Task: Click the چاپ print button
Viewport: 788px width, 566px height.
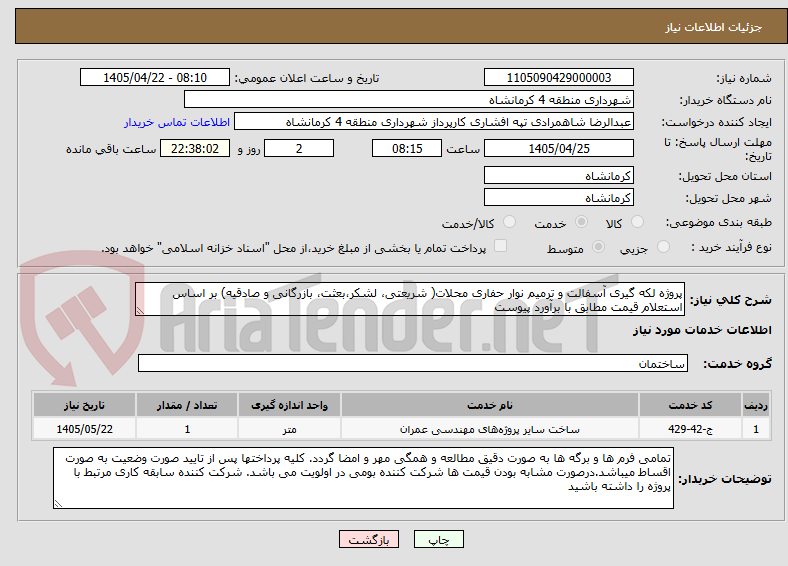Action: [439, 539]
